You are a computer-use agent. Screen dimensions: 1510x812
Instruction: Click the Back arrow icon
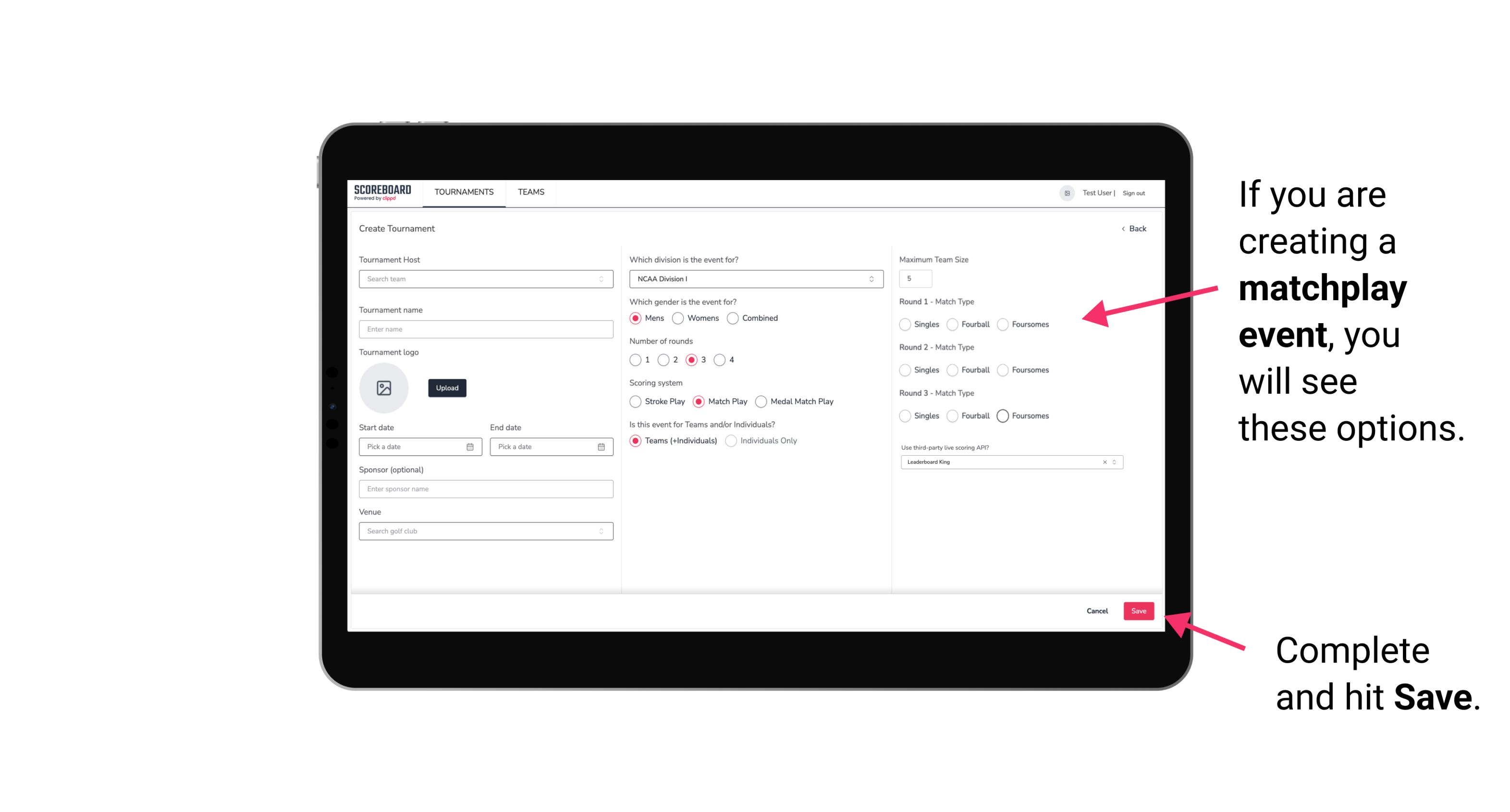(1123, 228)
